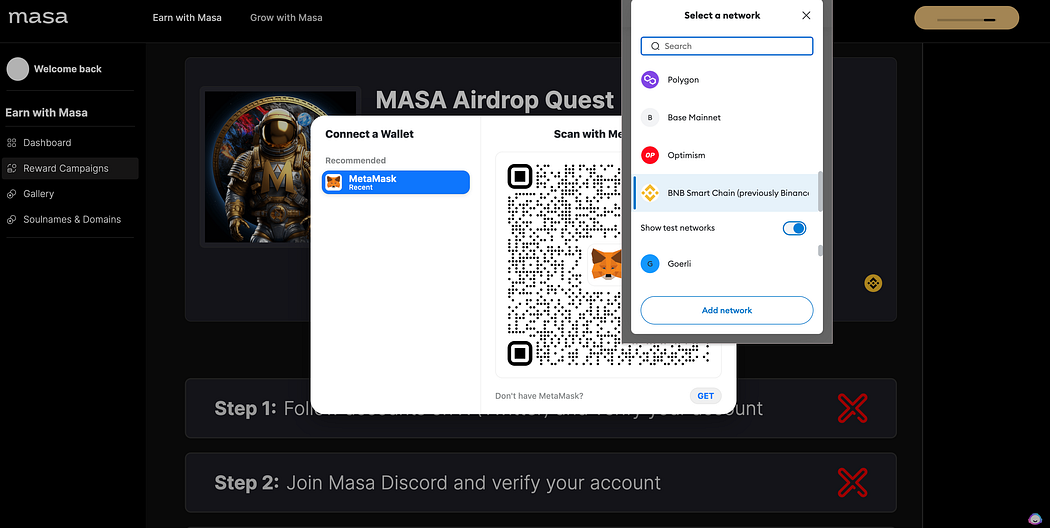Select Polygon network
This screenshot has width=1050, height=528.
tap(726, 80)
